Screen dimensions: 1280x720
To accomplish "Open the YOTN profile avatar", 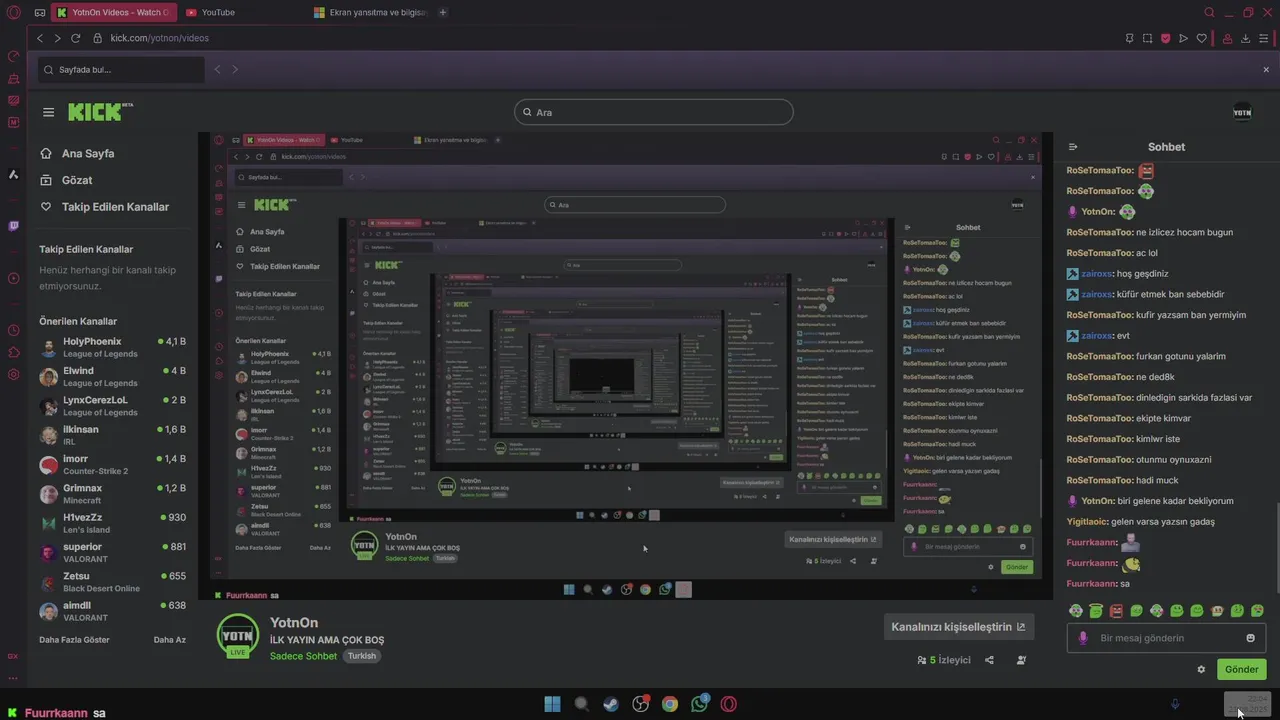I will coord(1242,112).
